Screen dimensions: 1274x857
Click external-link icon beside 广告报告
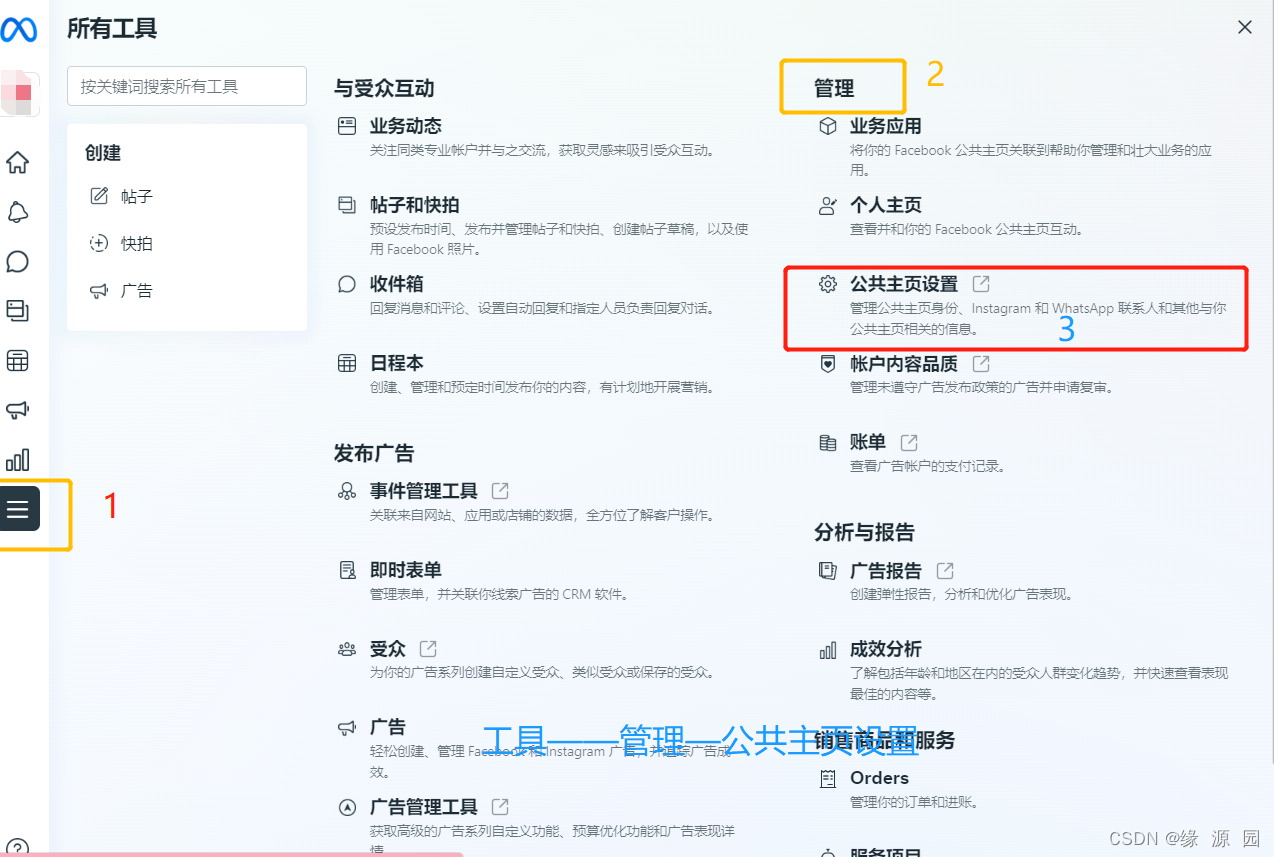(x=945, y=570)
